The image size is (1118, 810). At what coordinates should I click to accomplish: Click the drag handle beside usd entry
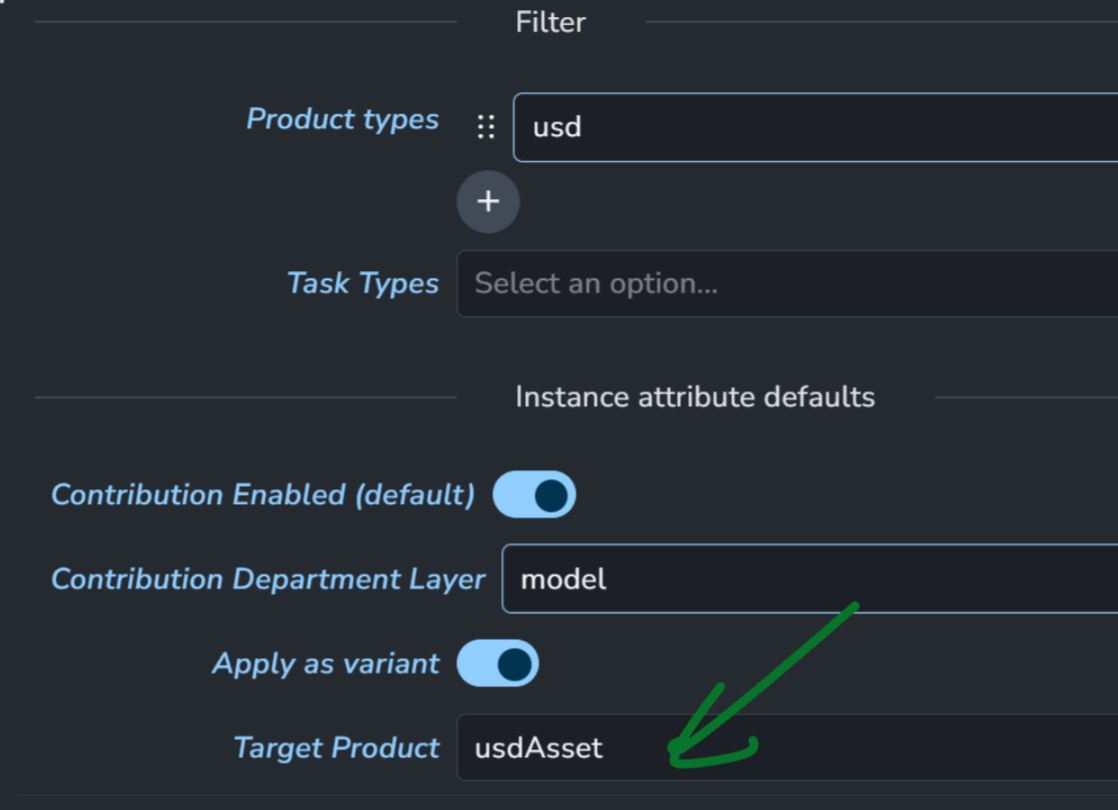coord(486,127)
